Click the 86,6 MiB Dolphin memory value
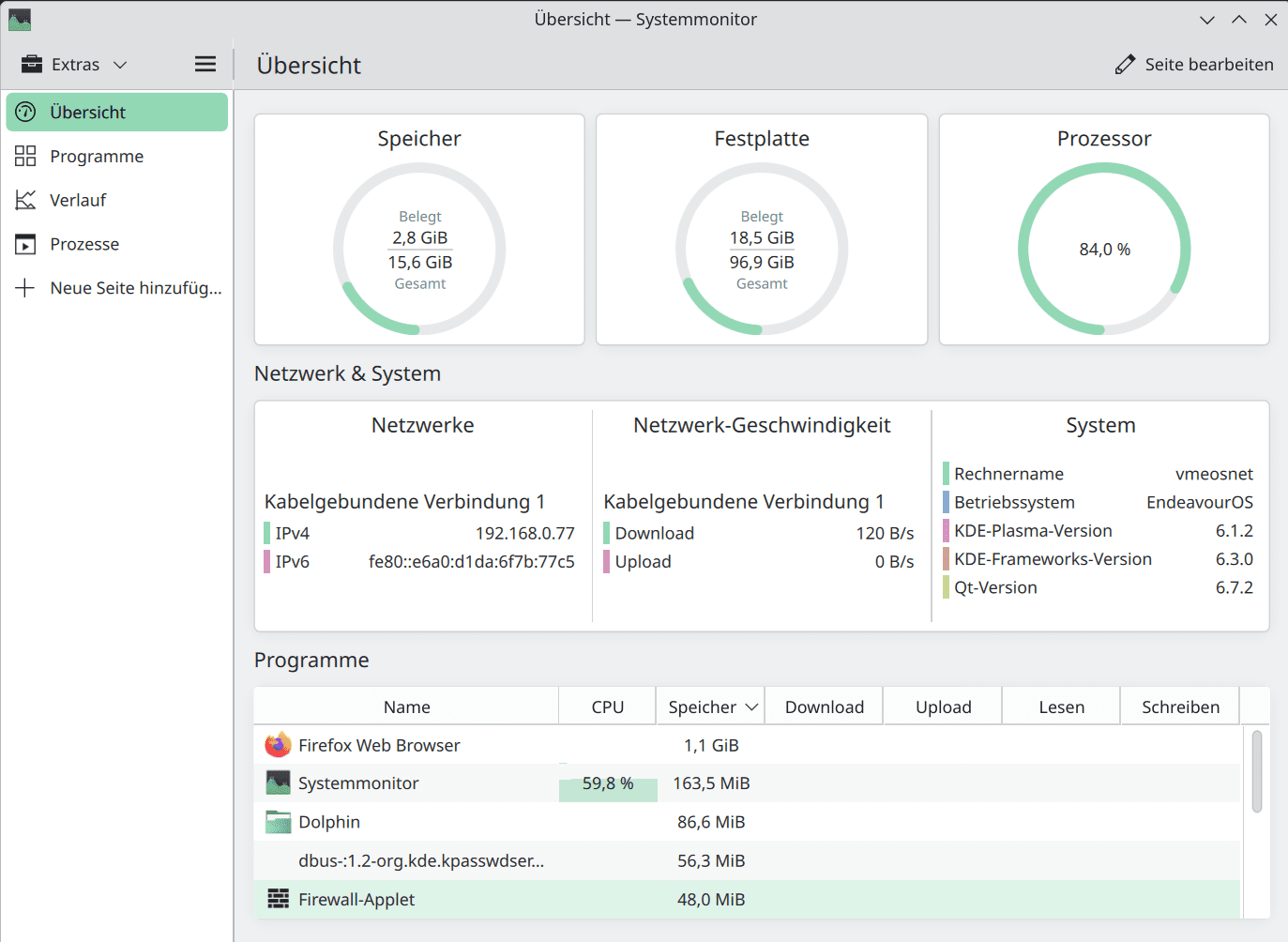Screen dimensions: 1288x942 711,822
